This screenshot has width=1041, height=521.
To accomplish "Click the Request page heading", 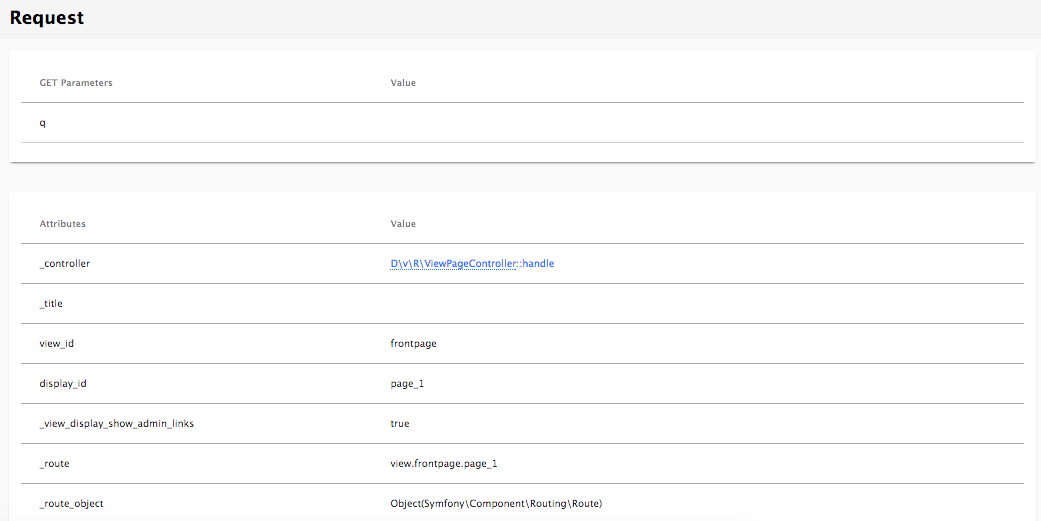I will (47, 18).
